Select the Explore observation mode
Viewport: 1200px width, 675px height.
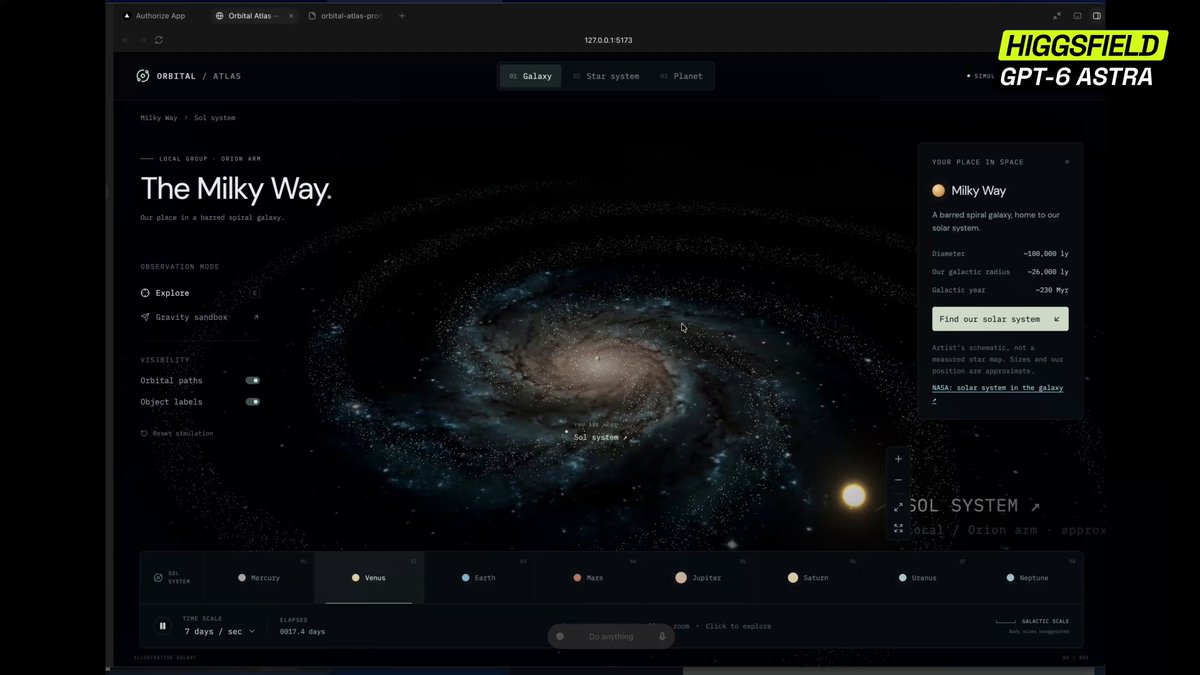click(x=200, y=293)
